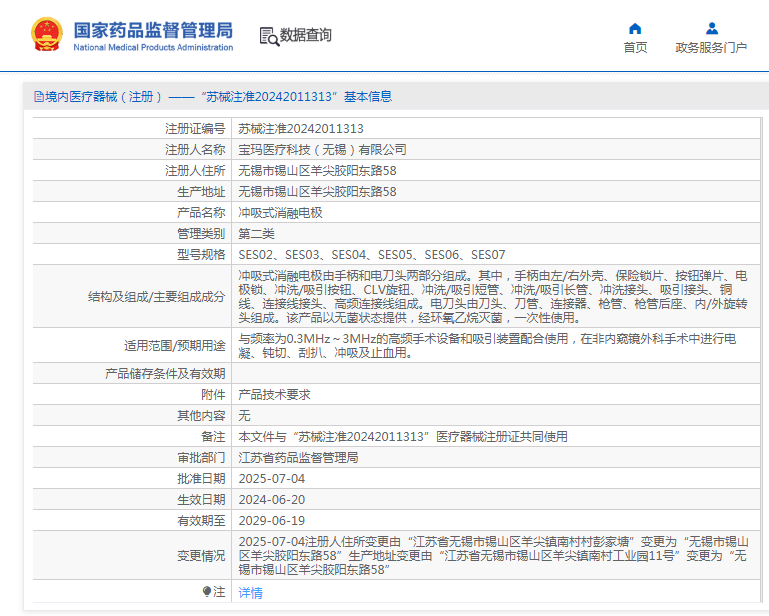769x616 pixels.
Task: Click the 注册证编号 label
Action: point(195,129)
